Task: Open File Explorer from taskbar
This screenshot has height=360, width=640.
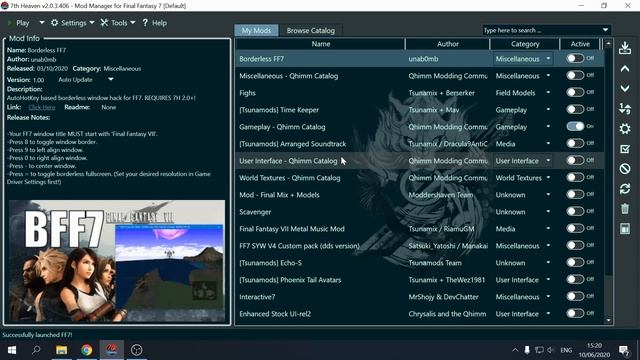Action: point(62,350)
